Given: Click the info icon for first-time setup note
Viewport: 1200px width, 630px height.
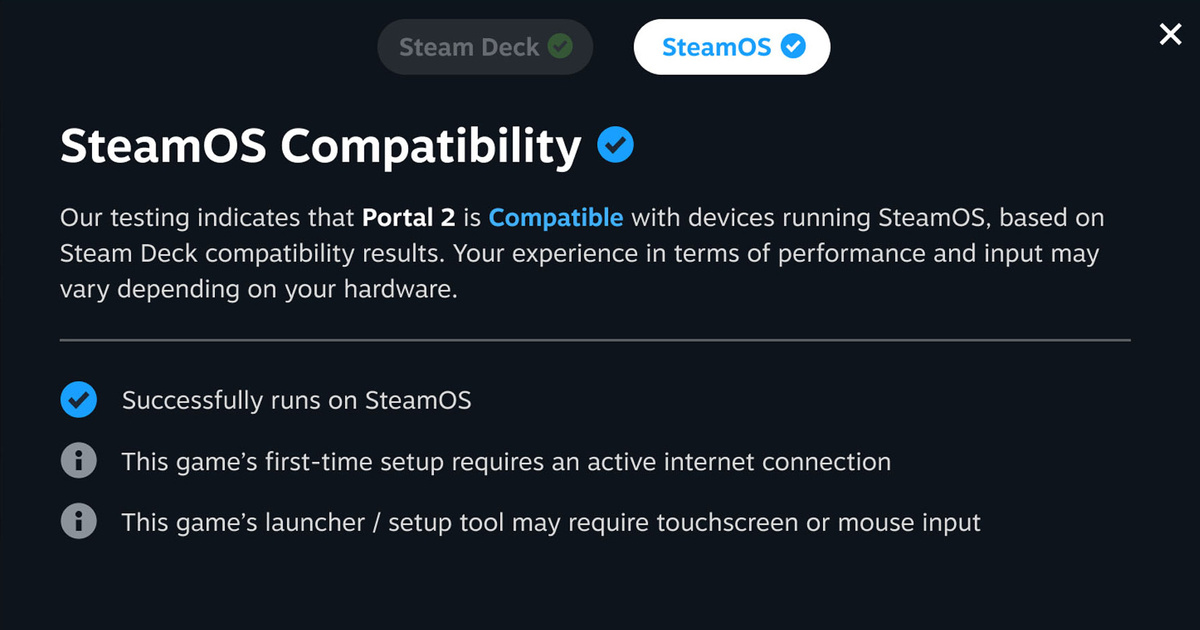Looking at the screenshot, I should click(x=78, y=461).
